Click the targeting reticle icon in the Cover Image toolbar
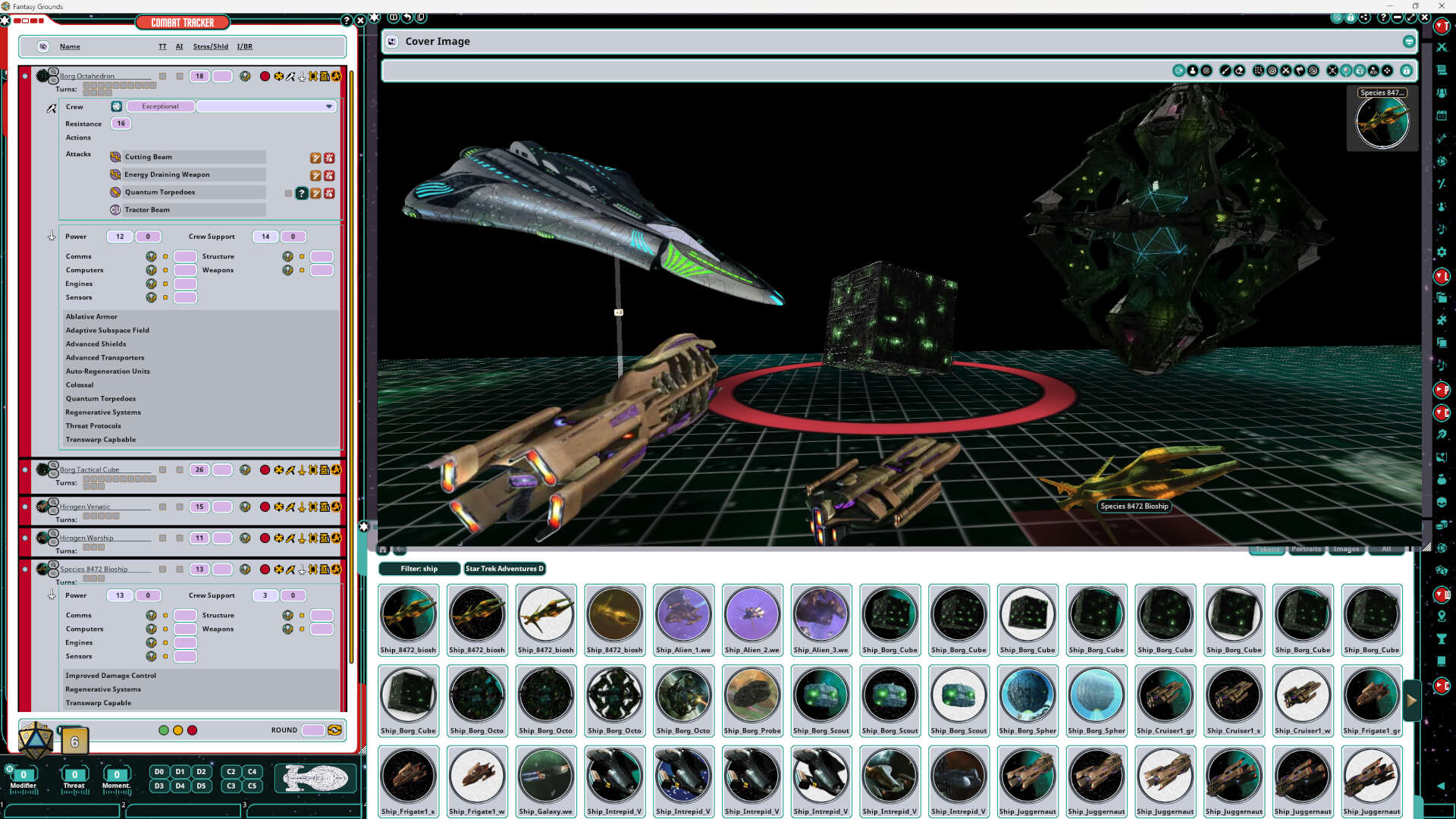The image size is (1456, 819). coord(1273,70)
